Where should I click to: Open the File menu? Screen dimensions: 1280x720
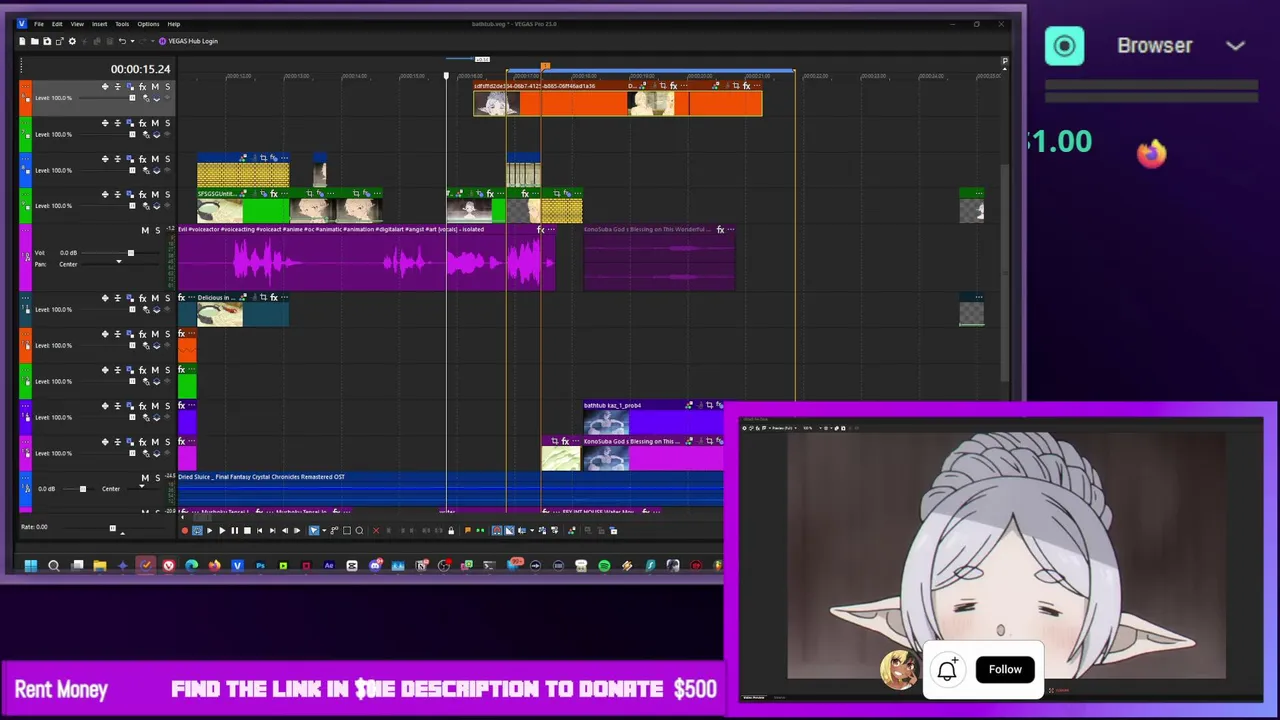(x=39, y=24)
